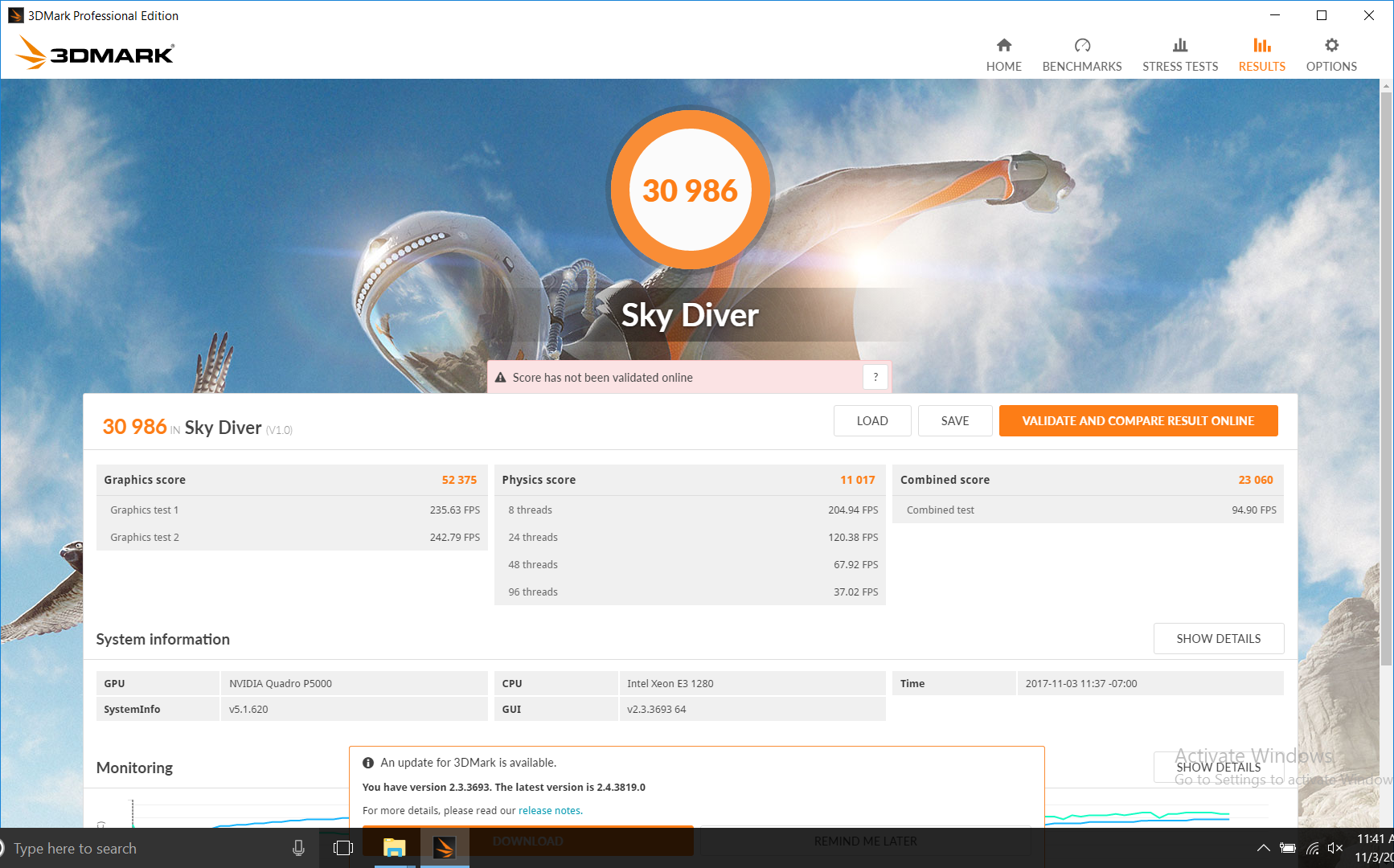The height and width of the screenshot is (868, 1394).
Task: Show details for System information
Action: (1219, 638)
